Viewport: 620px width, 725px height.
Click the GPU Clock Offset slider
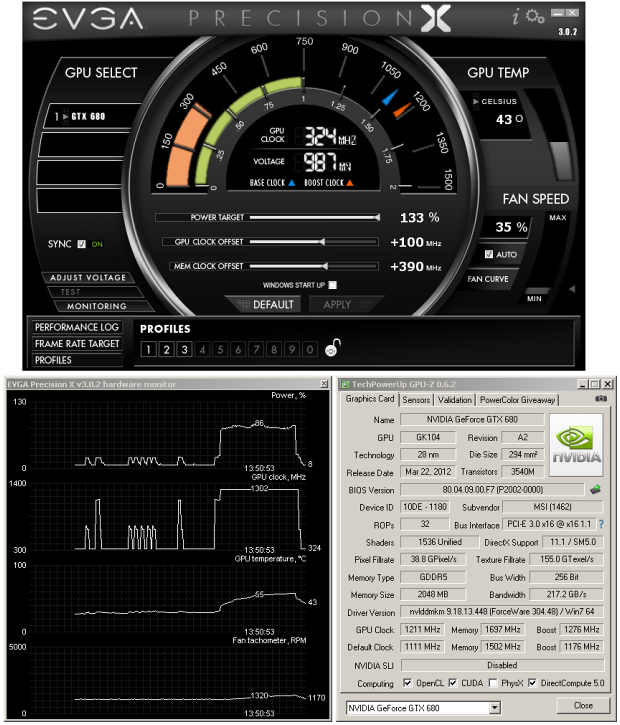pos(314,242)
